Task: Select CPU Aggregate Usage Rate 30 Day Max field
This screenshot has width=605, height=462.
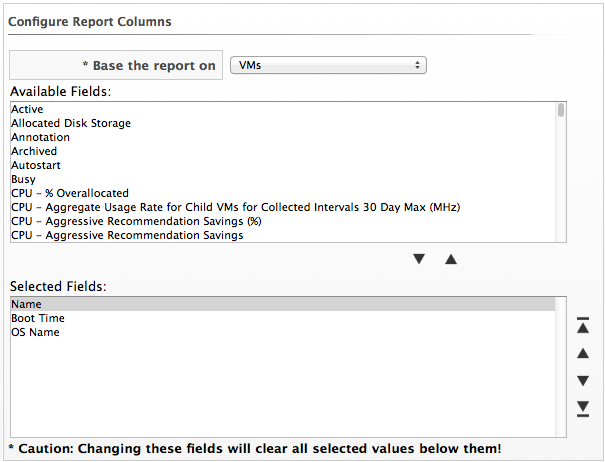Action: [x=235, y=207]
